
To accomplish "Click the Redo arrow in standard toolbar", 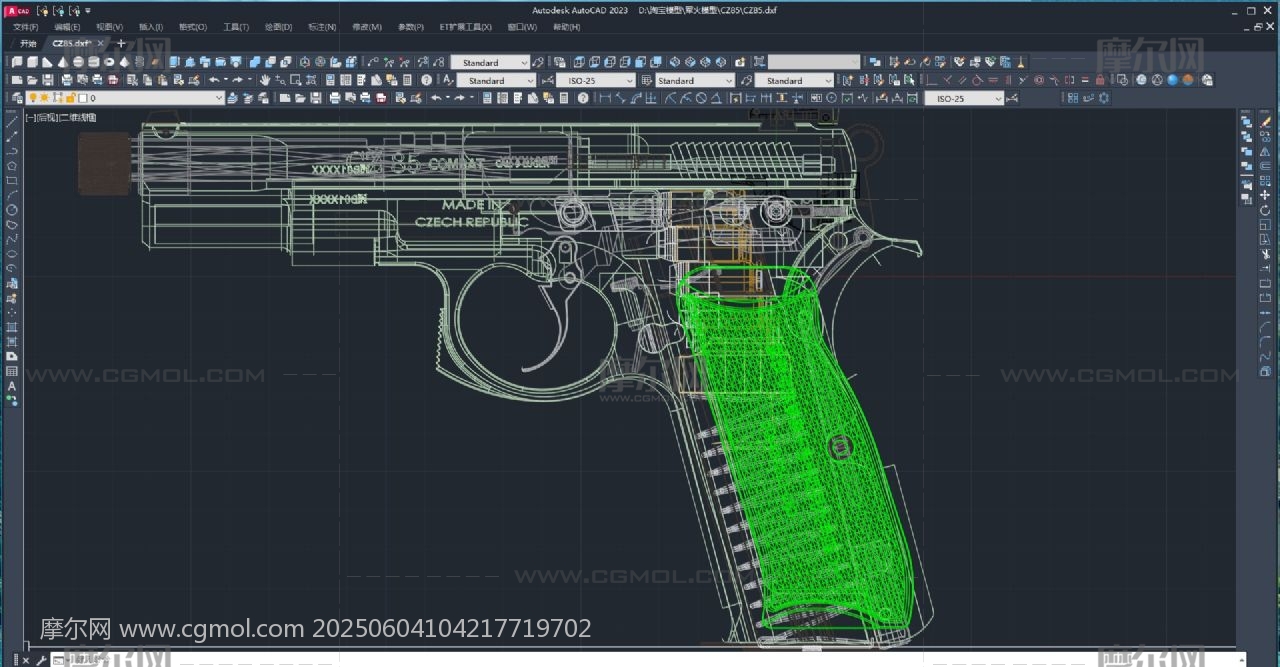I will click(238, 80).
